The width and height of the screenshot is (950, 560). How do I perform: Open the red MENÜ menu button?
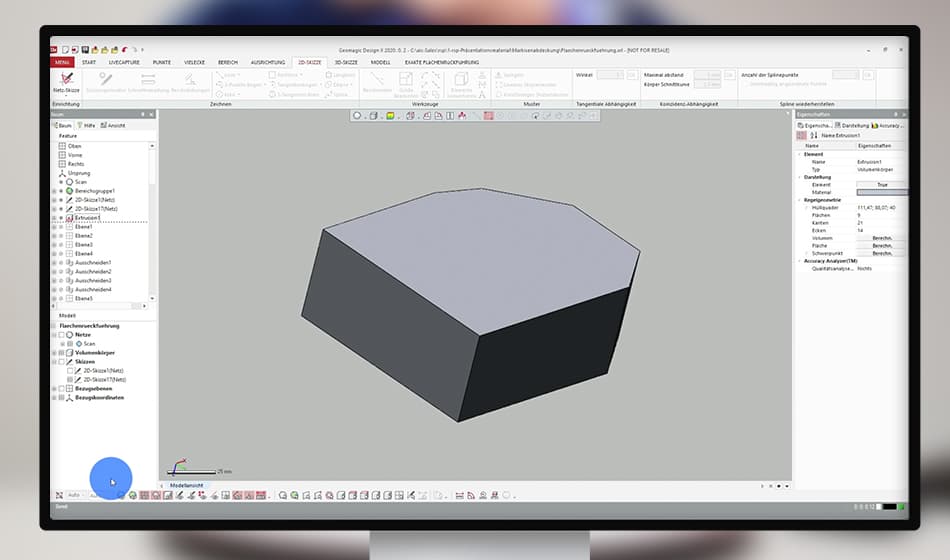pos(63,62)
